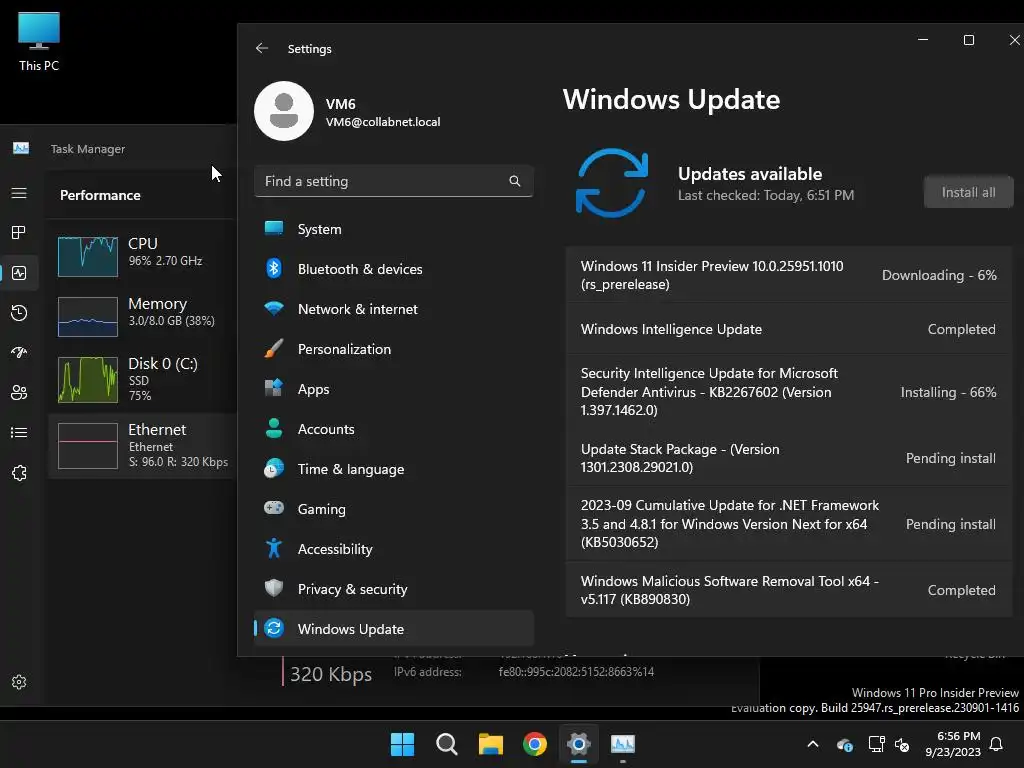Open Bluetooth & devices settings

(x=393, y=269)
